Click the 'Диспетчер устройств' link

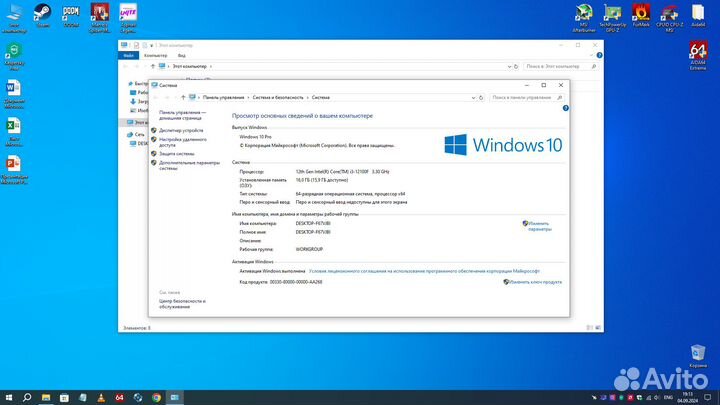pos(181,131)
